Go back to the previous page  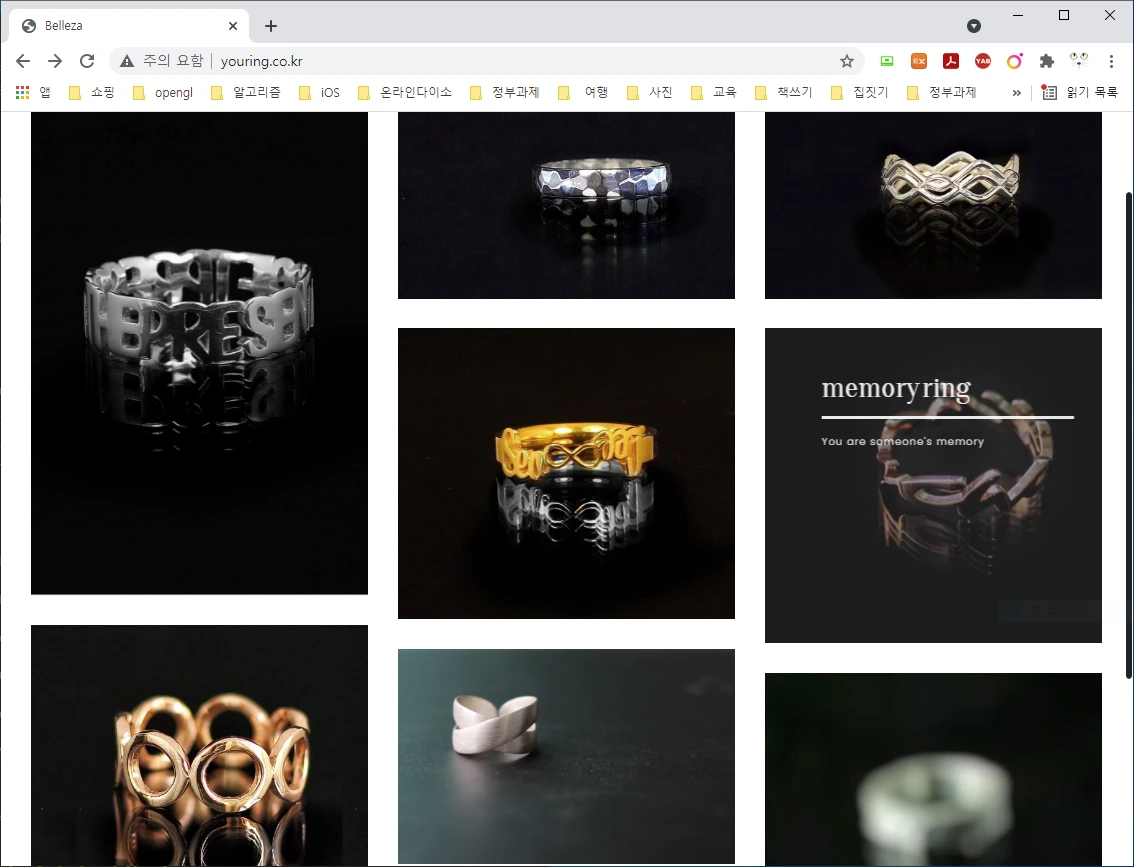tap(23, 61)
